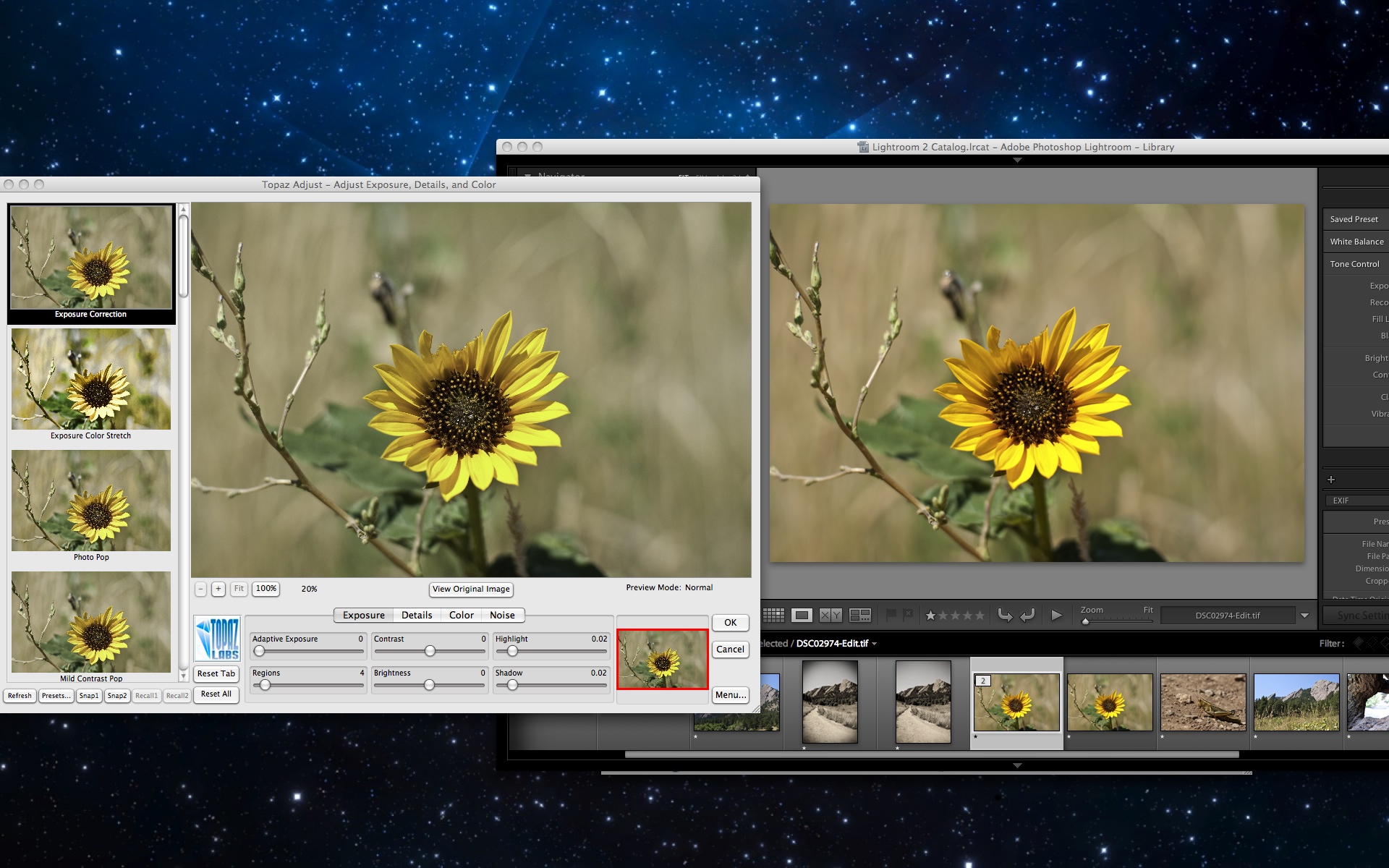Switch to Lightroom grid view

click(x=773, y=616)
